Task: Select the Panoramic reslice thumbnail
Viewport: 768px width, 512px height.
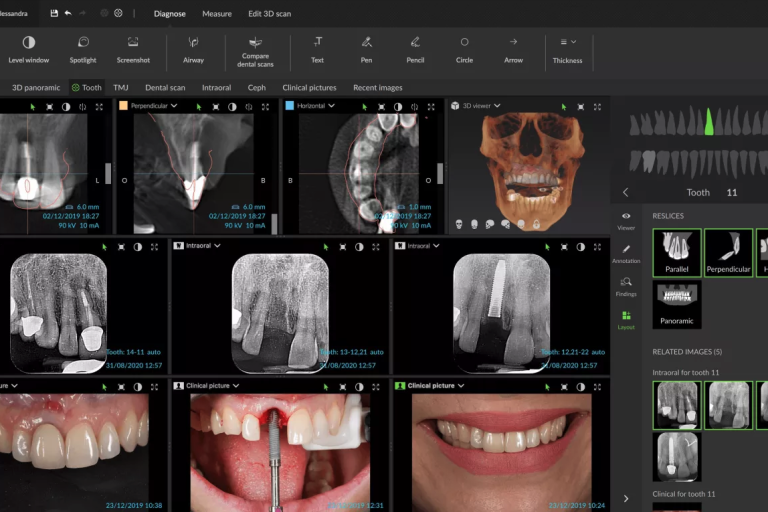Action: click(677, 305)
